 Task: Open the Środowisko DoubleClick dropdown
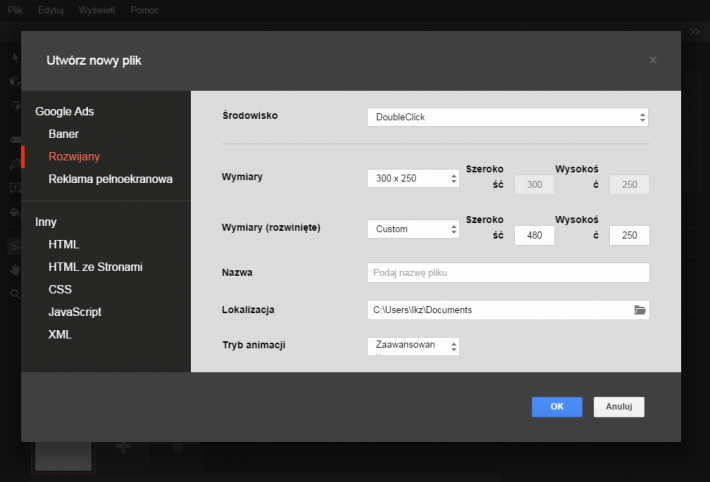point(508,117)
